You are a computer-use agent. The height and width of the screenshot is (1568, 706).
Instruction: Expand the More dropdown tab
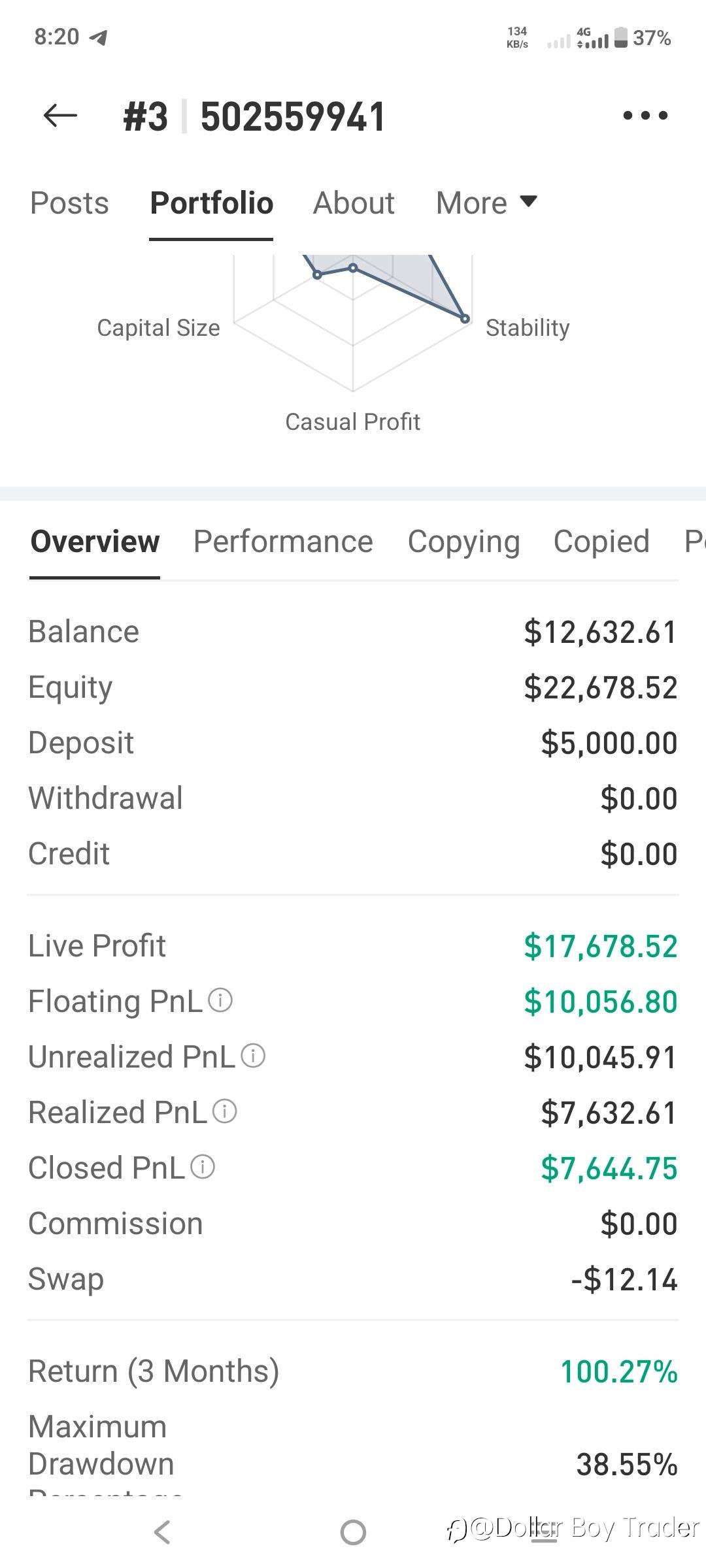[486, 203]
